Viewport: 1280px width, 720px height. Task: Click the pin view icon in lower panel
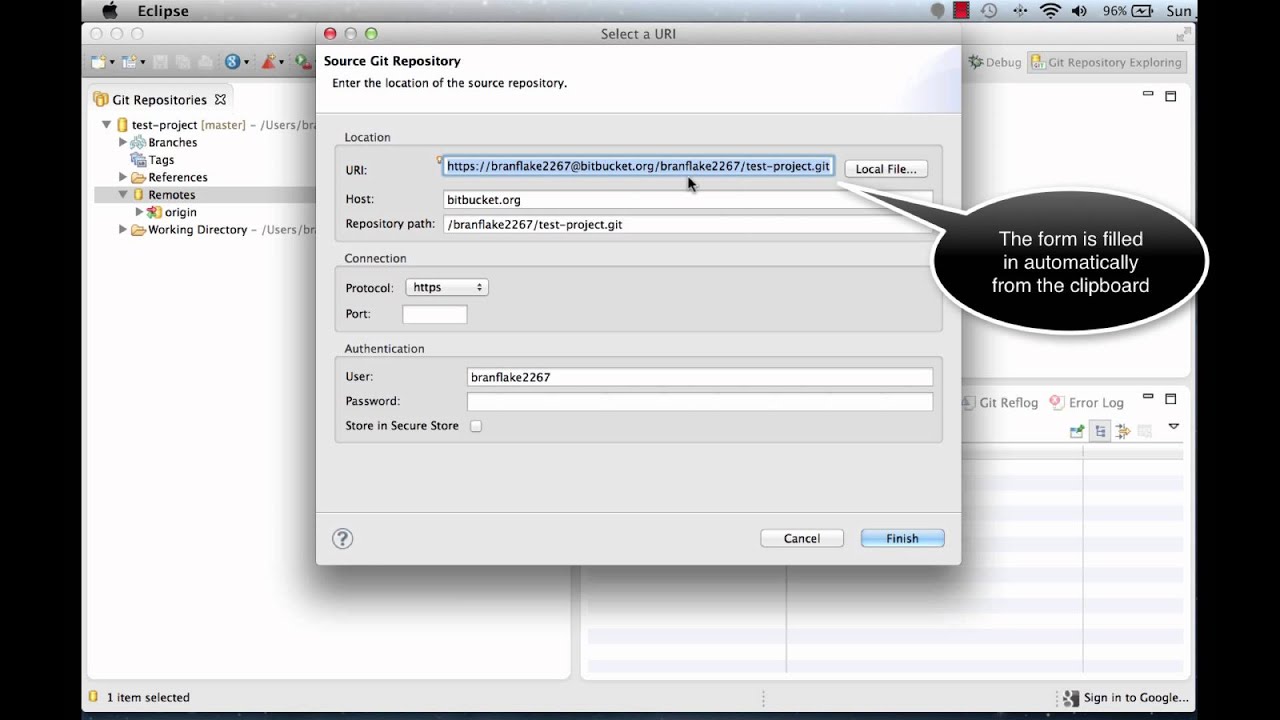[x=1077, y=431]
